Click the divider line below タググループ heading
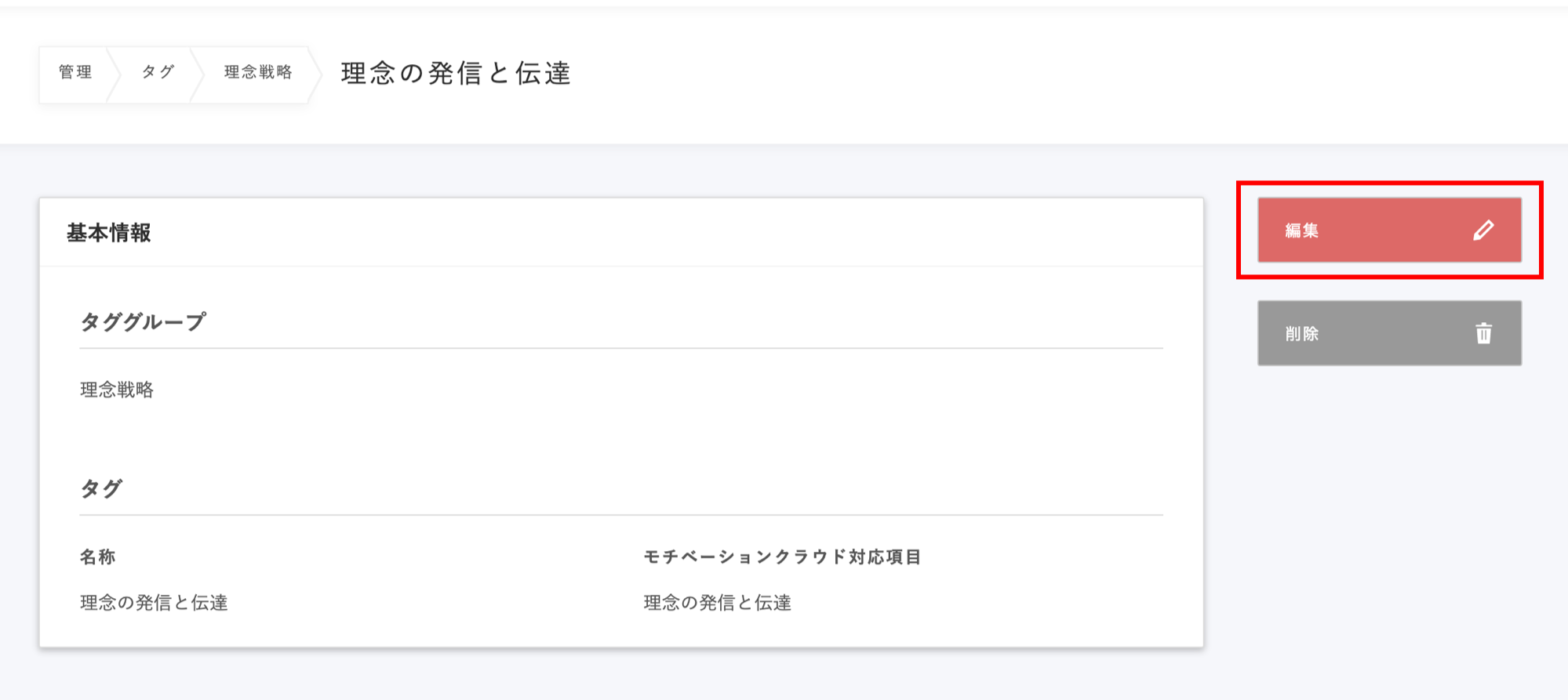 pyautogui.click(x=620, y=348)
